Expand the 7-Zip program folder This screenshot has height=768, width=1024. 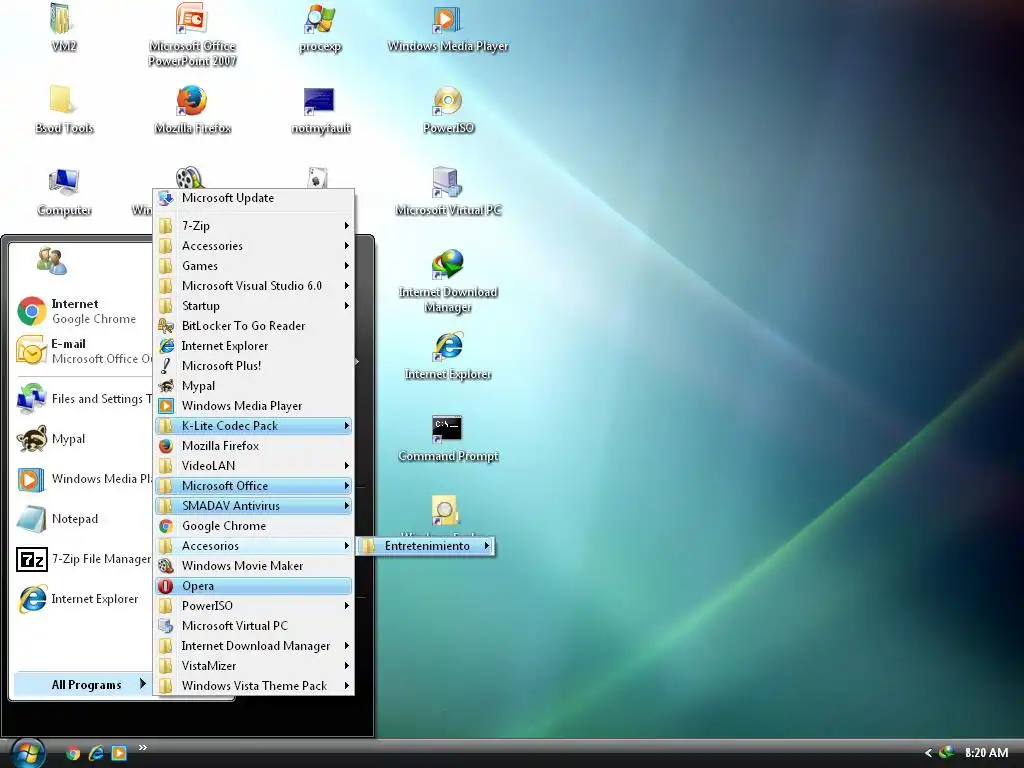pyautogui.click(x=254, y=226)
